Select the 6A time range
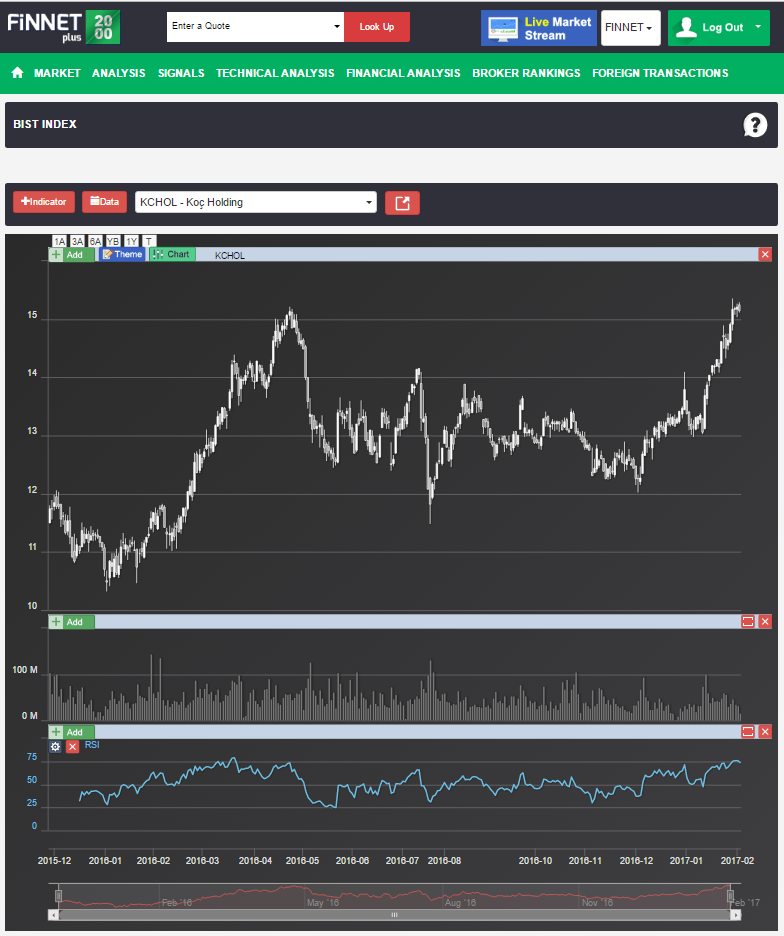Image resolution: width=784 pixels, height=936 pixels. pos(95,241)
